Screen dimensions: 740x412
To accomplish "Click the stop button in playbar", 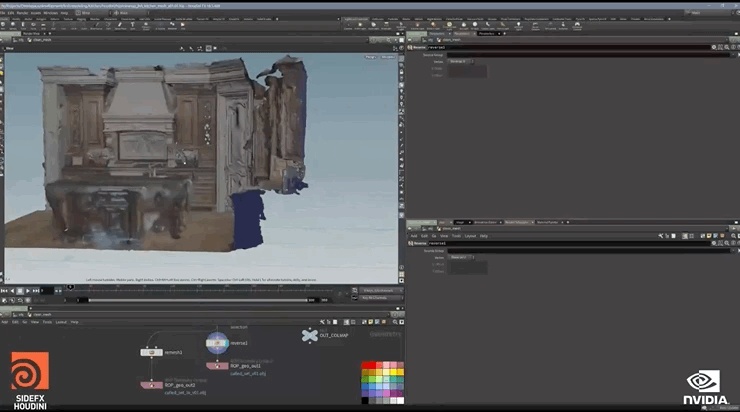I will coord(20,290).
